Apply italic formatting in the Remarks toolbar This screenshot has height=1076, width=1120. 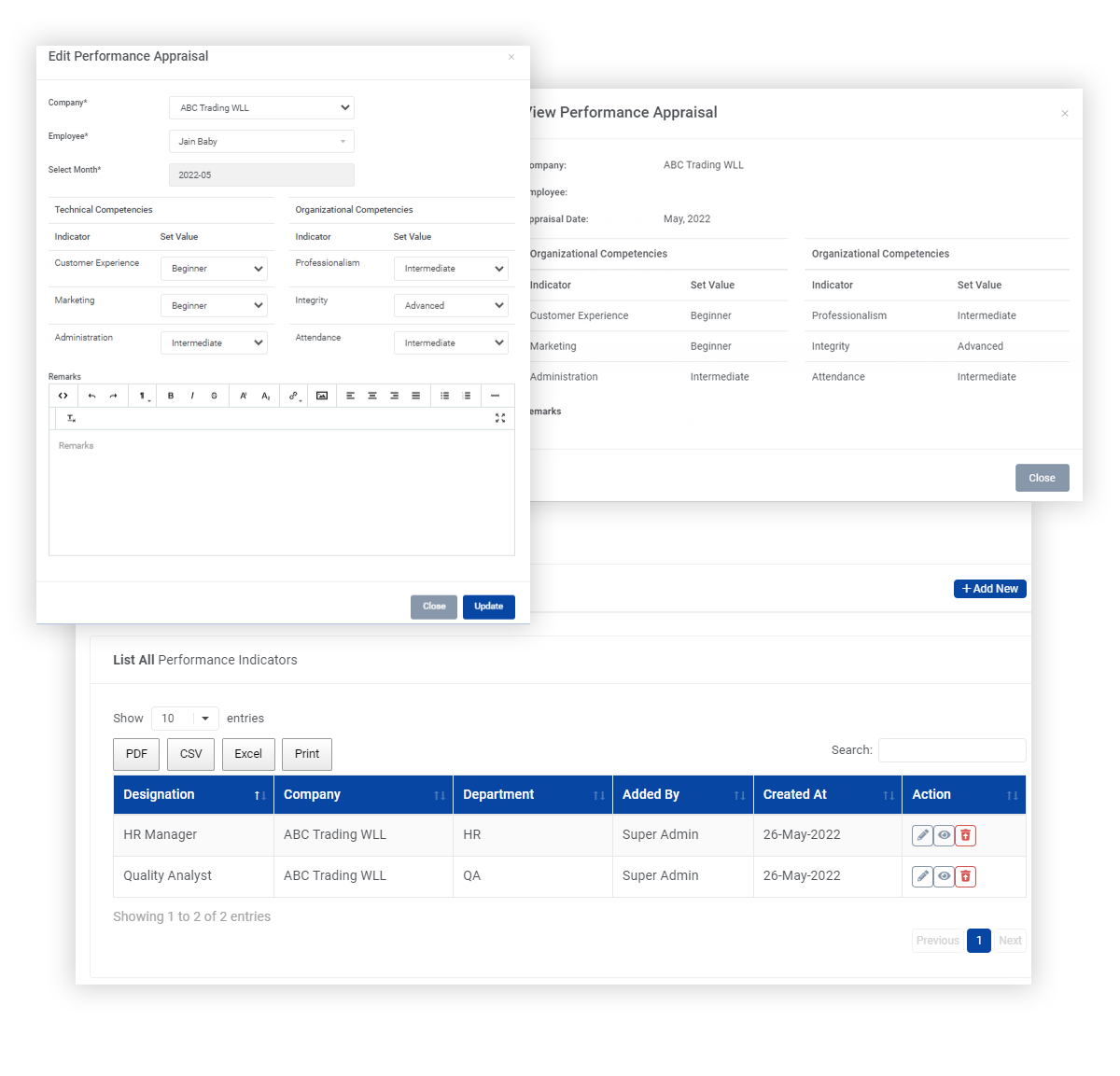[192, 396]
